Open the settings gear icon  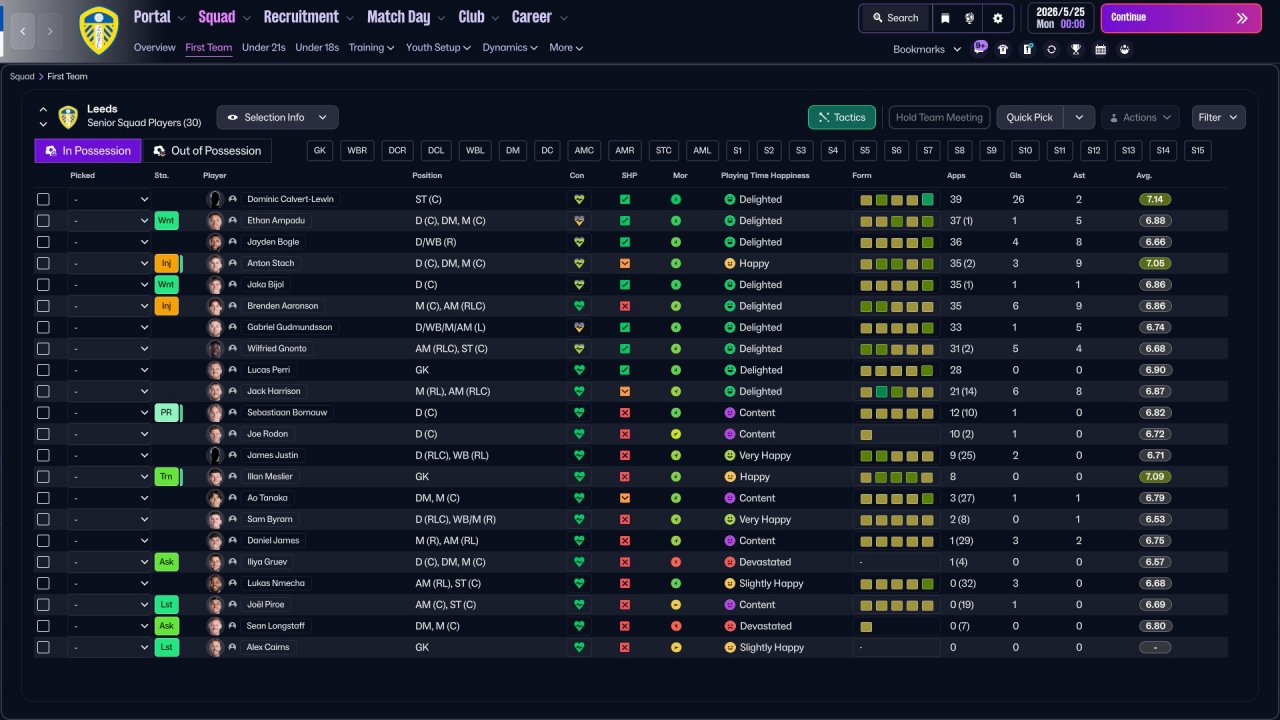997,18
